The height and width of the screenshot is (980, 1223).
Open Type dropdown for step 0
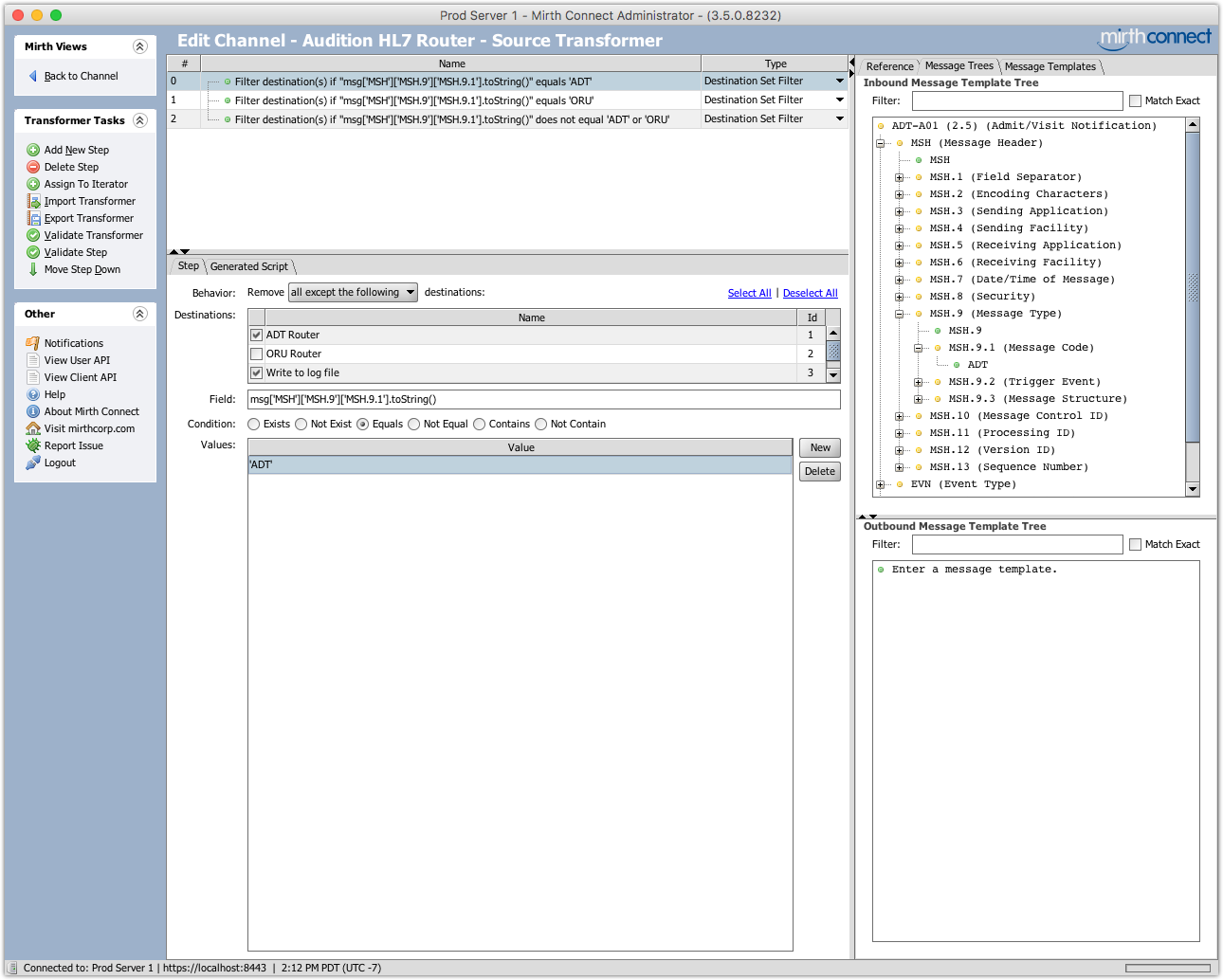(839, 81)
